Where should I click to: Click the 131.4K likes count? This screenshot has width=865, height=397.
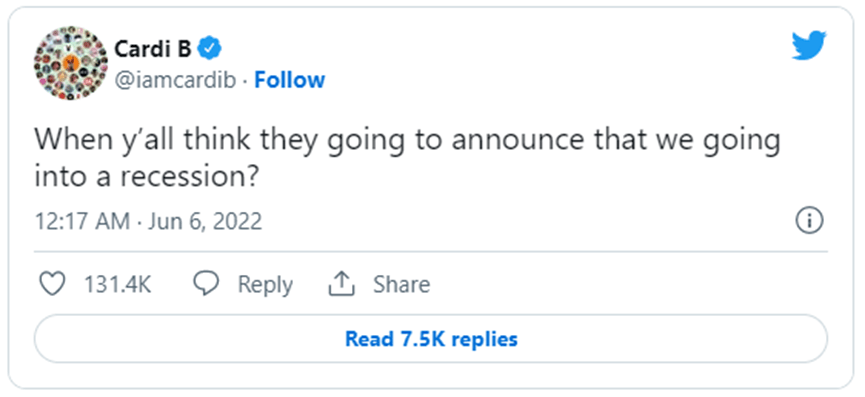point(117,285)
